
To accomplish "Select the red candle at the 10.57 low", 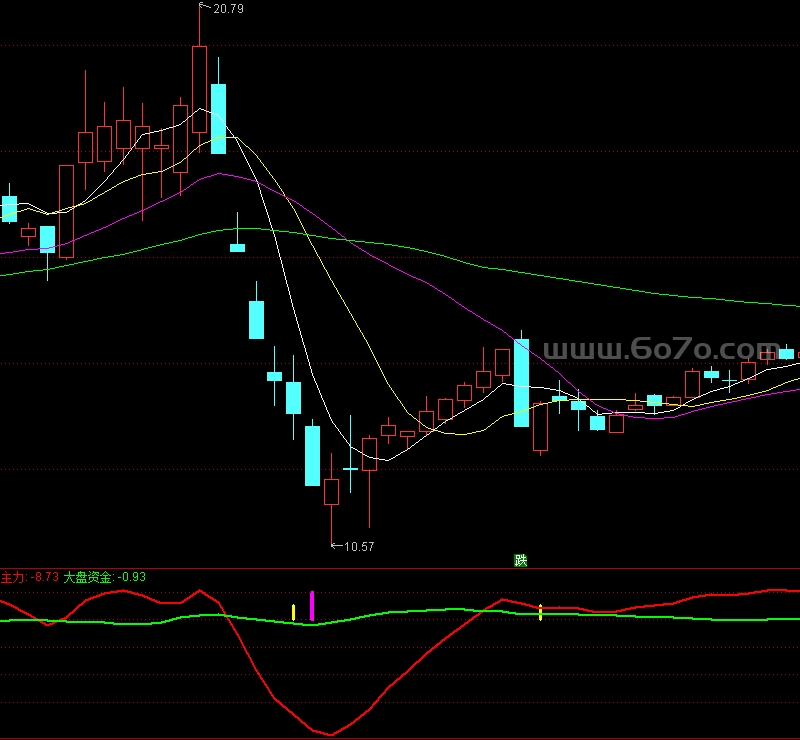I will coord(332,491).
